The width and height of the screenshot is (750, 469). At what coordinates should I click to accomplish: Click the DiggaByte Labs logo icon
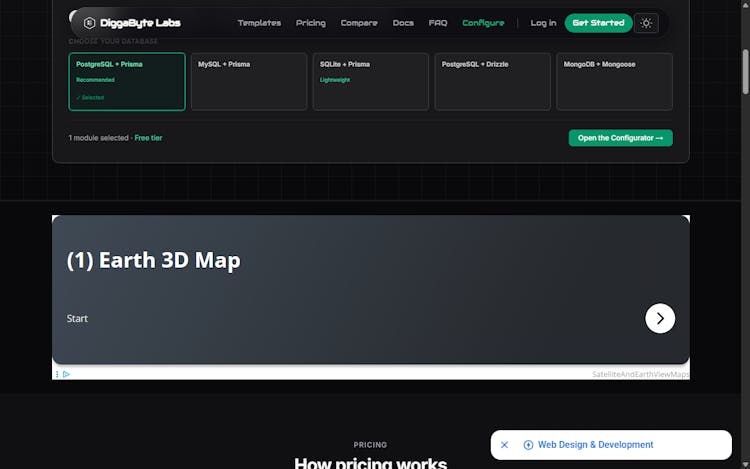coord(90,23)
